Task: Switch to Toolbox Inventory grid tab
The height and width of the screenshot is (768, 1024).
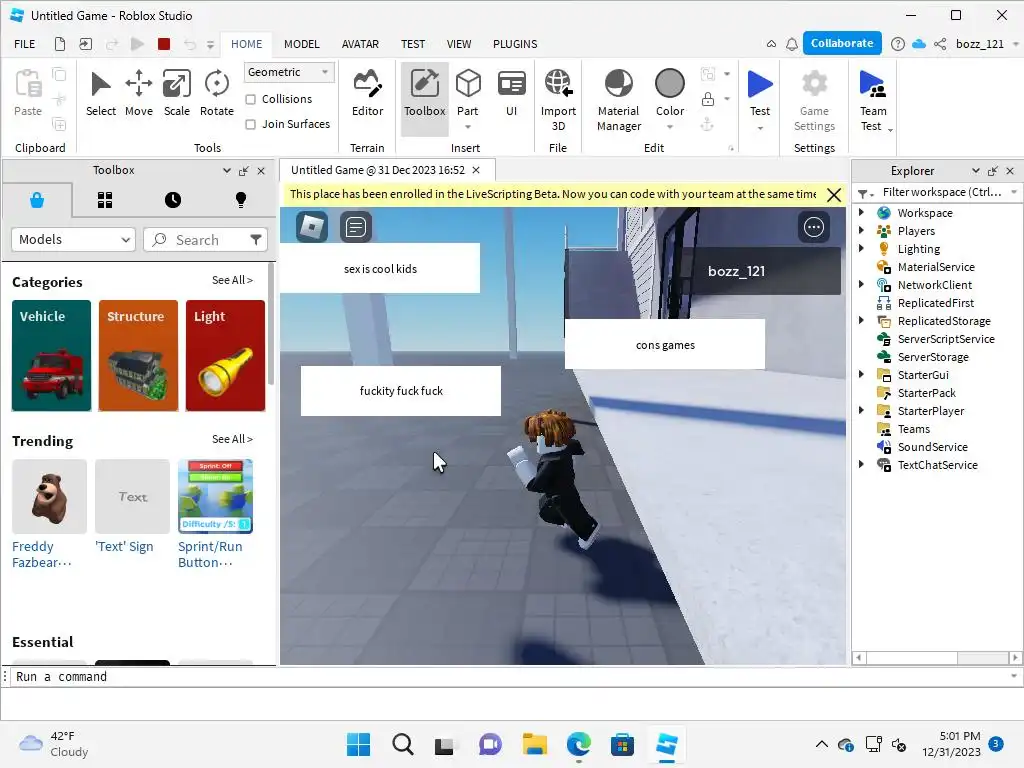Action: coord(105,200)
